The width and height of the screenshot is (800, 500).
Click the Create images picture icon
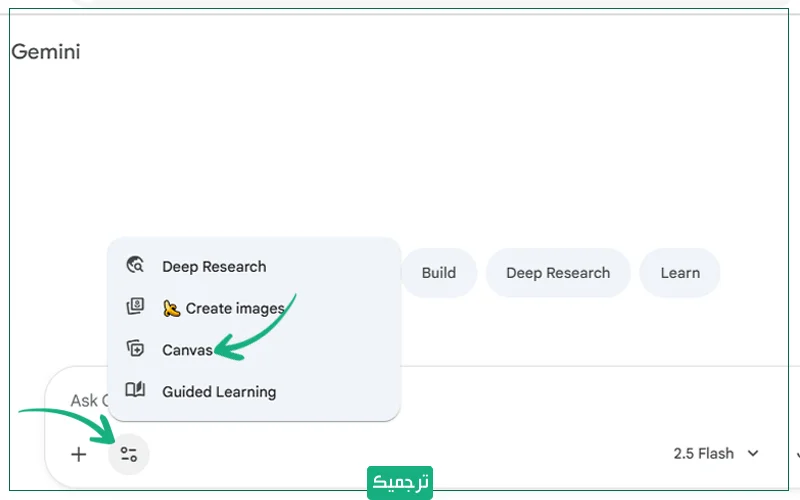(135, 308)
